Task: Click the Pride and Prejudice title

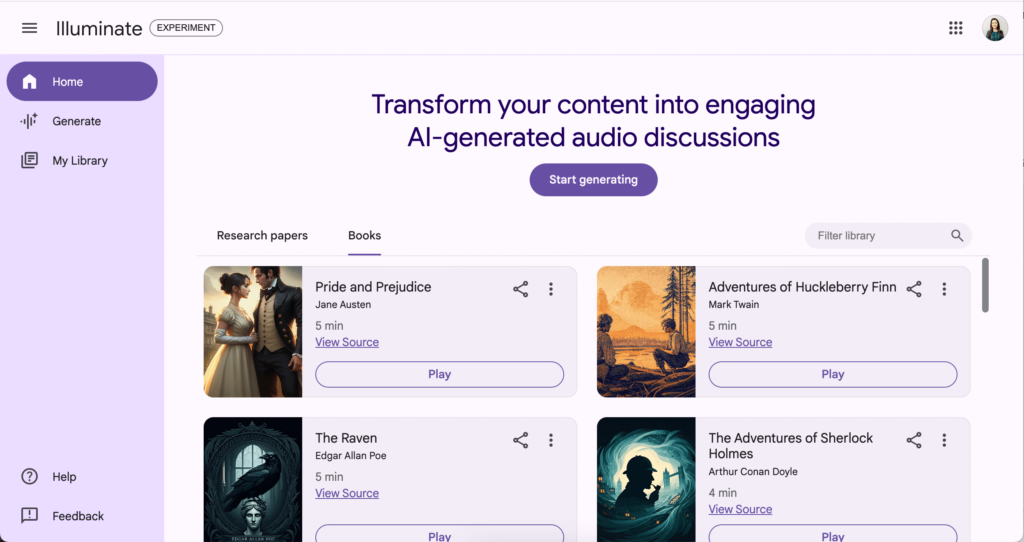Action: pos(373,287)
